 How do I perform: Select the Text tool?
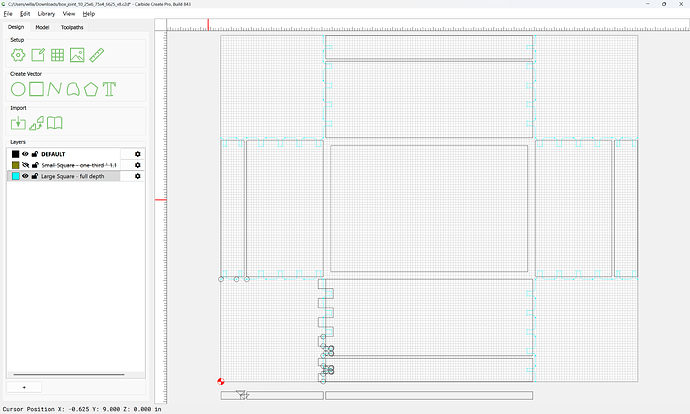[x=110, y=89]
